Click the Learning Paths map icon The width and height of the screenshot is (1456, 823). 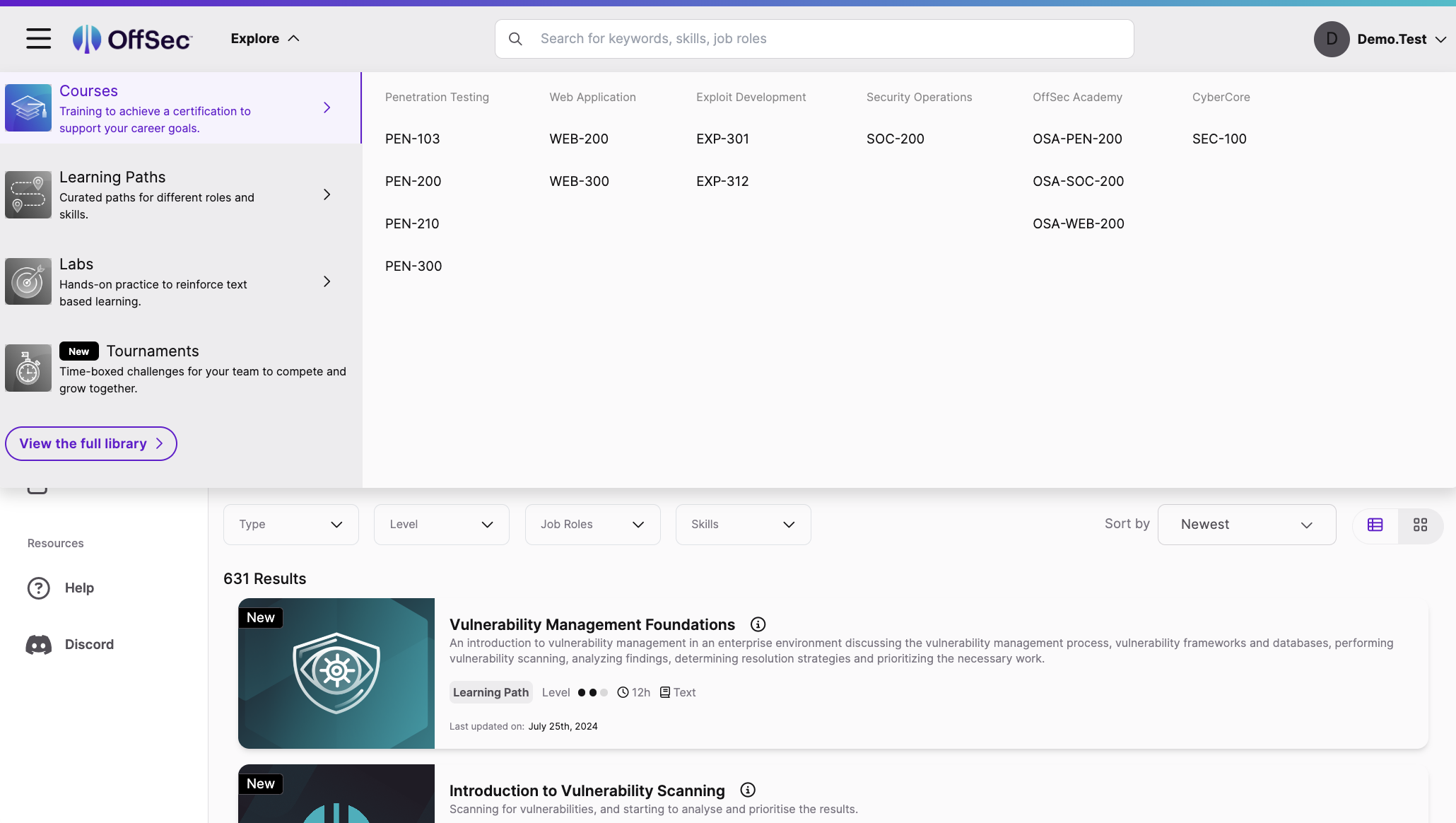click(x=28, y=194)
